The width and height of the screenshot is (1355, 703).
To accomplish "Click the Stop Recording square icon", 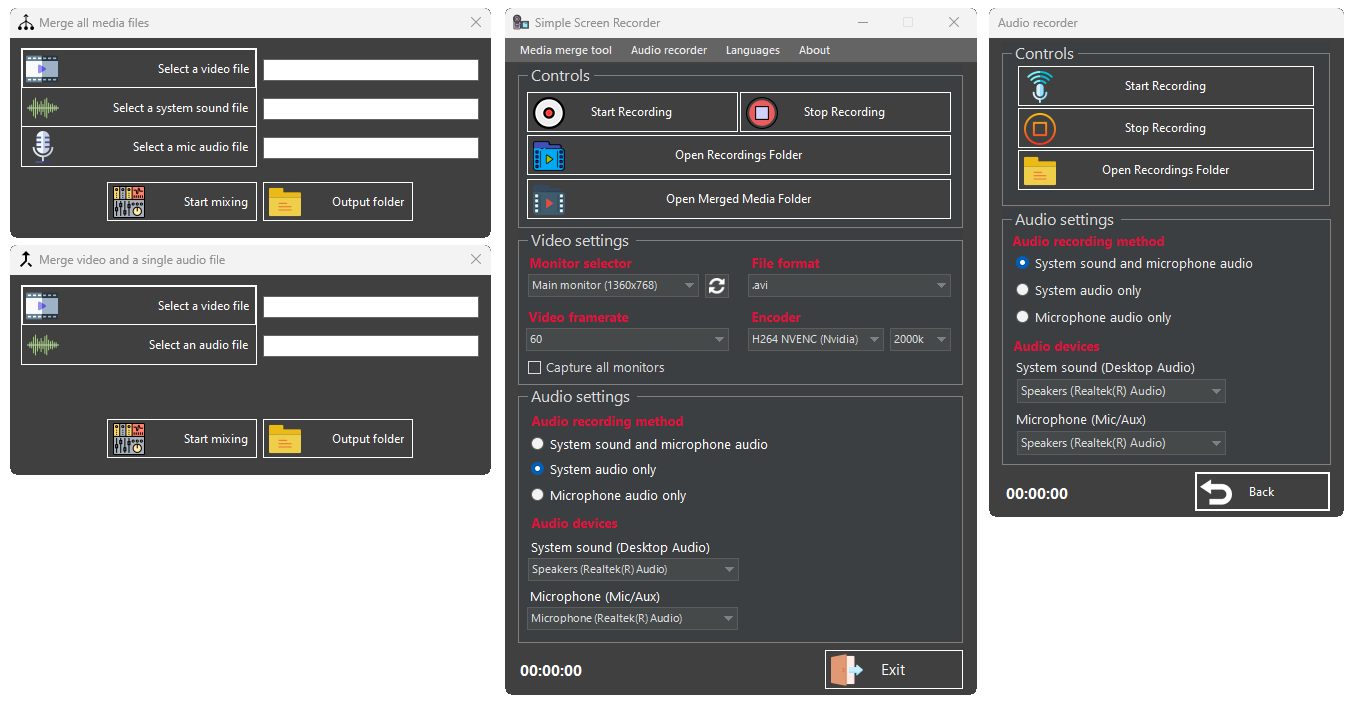I will click(761, 112).
